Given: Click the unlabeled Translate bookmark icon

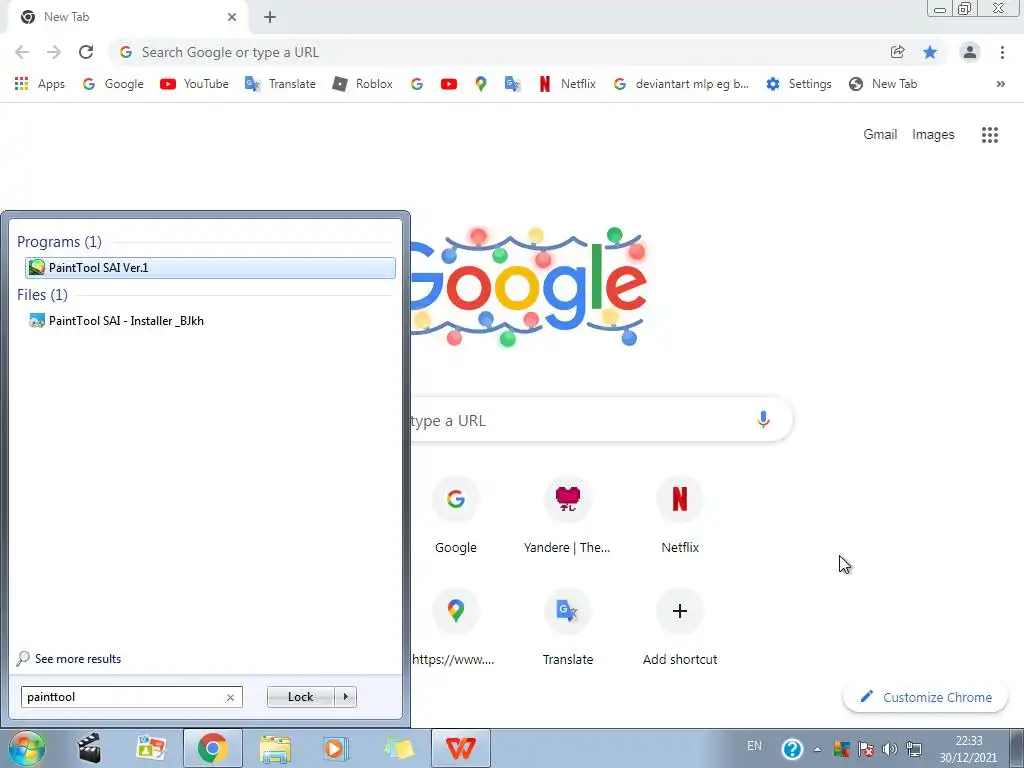Looking at the screenshot, I should point(513,84).
